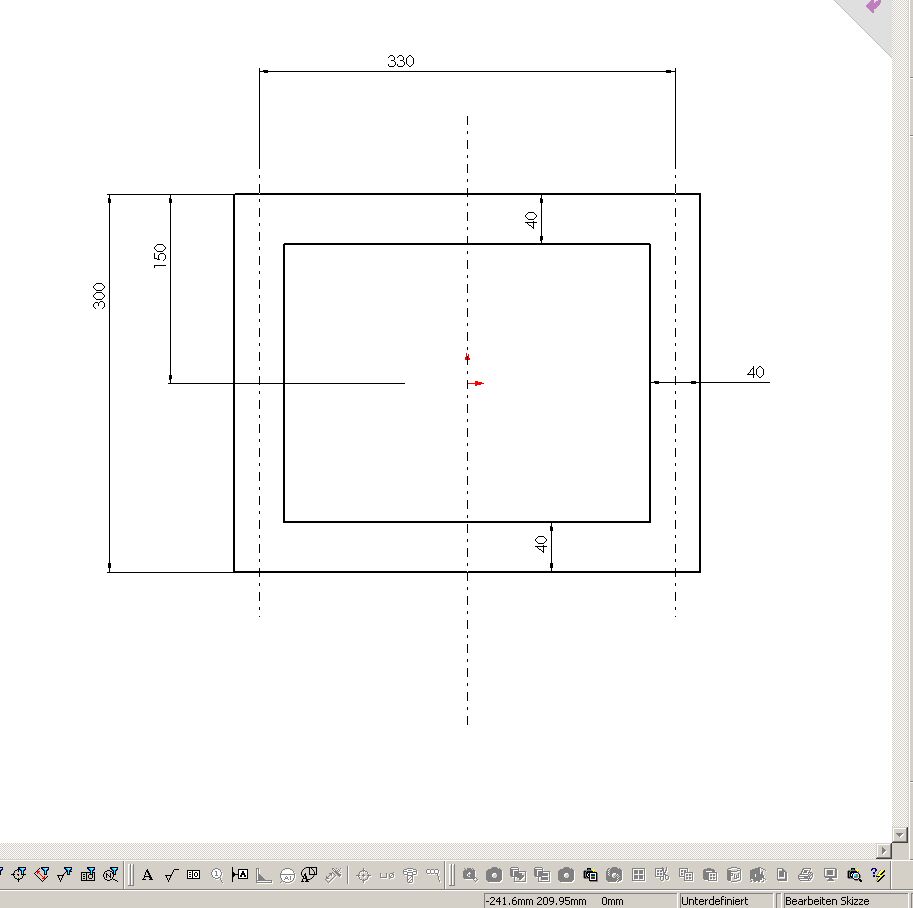
Task: Select the 40 dimension at the top edge
Action: point(531,220)
